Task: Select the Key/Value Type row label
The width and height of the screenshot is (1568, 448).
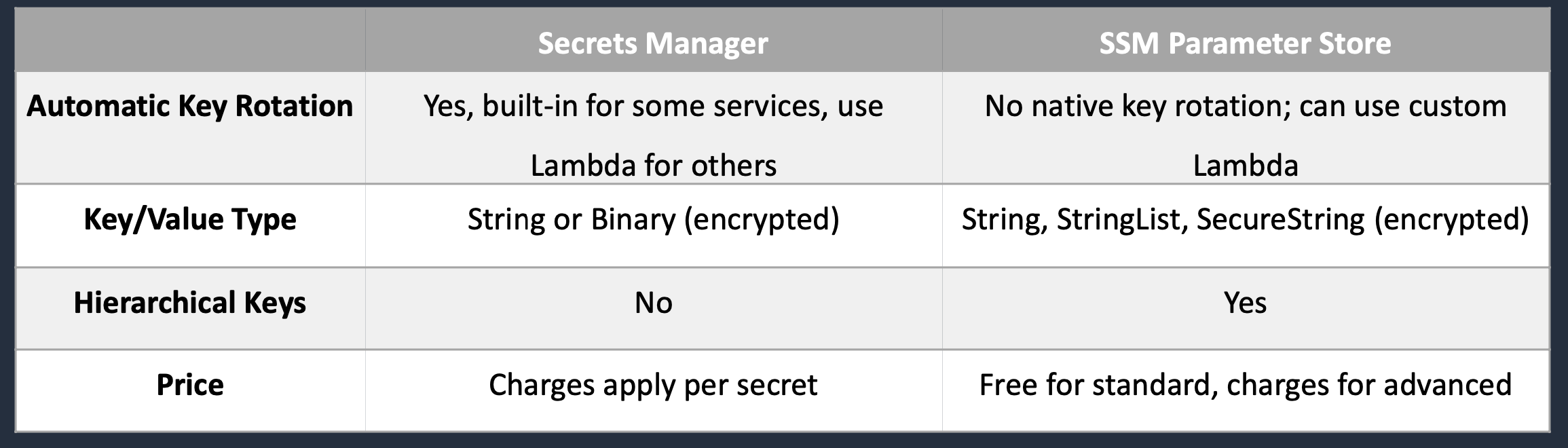Action: (190, 219)
